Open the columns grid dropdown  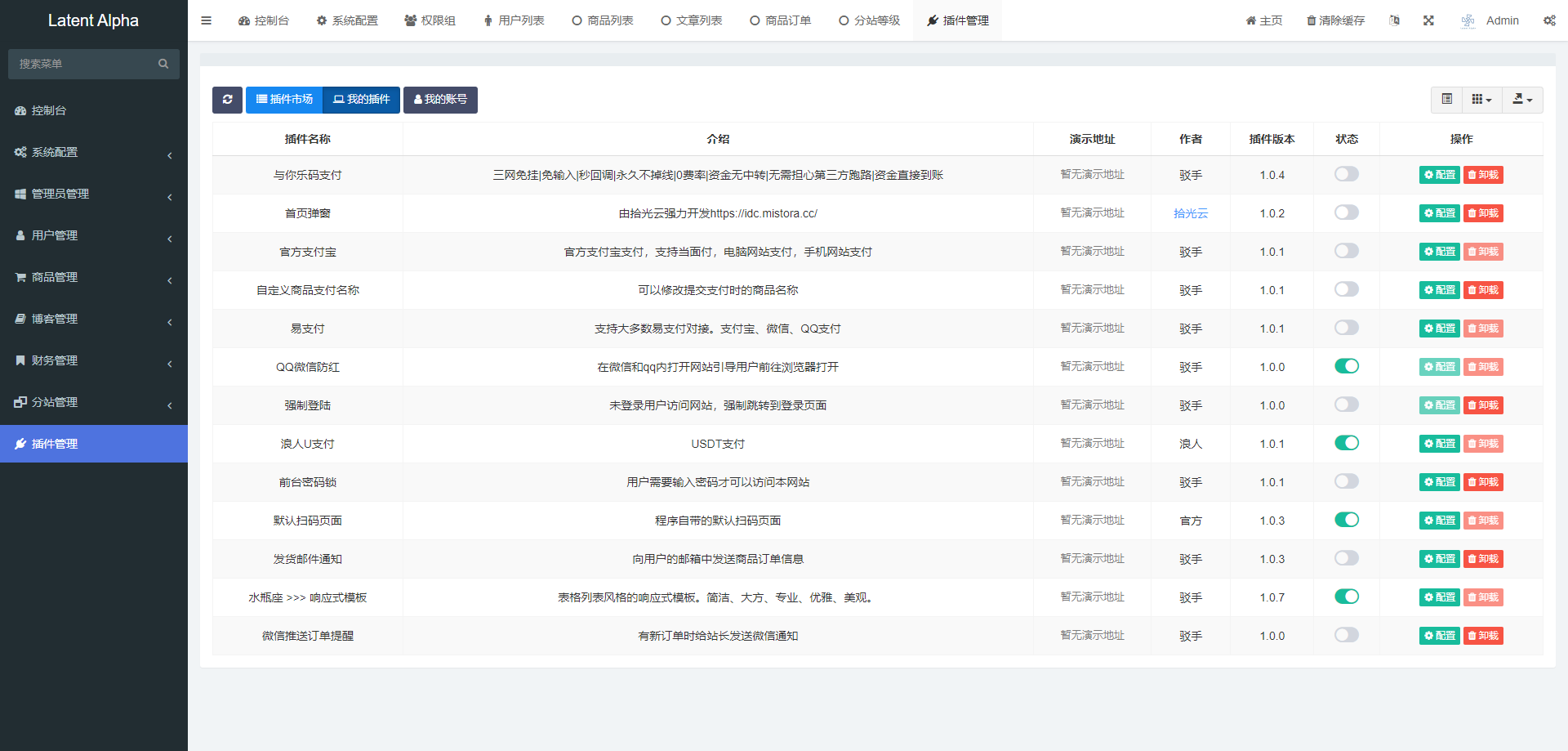pyautogui.click(x=1481, y=100)
